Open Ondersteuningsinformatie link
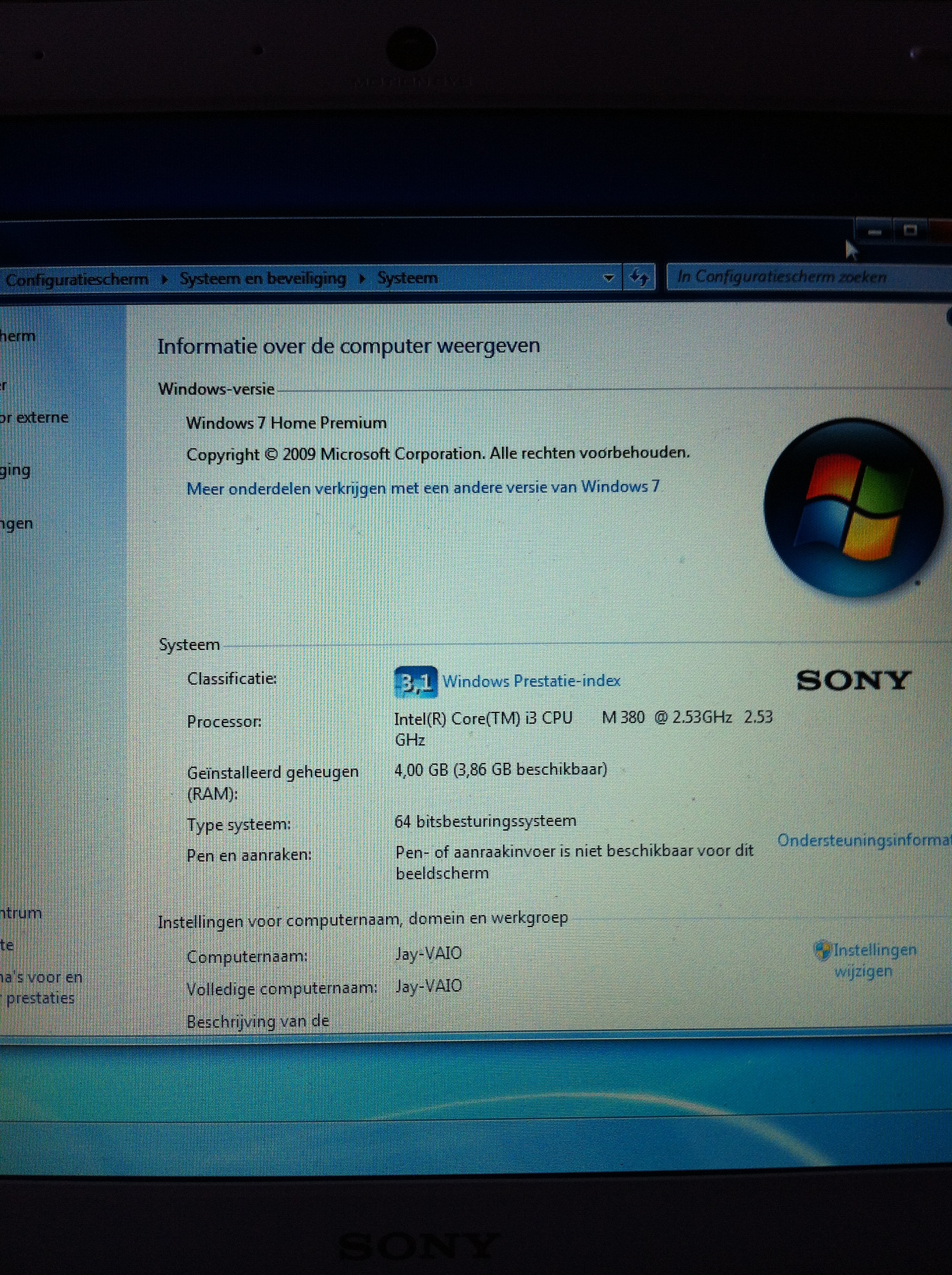Image resolution: width=952 pixels, height=1275 pixels. [x=864, y=840]
